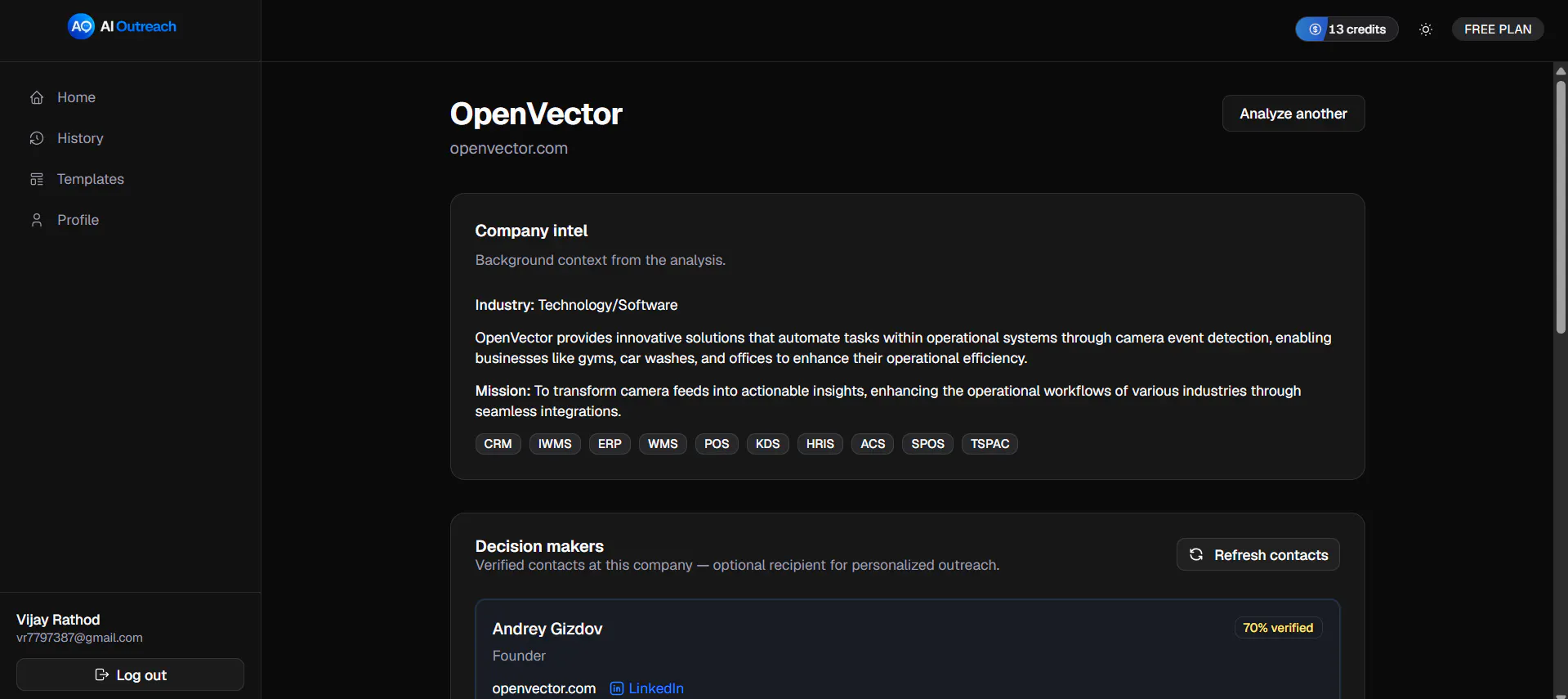Viewport: 1568px width, 699px height.
Task: Click the Company intel heading
Action: [531, 231]
